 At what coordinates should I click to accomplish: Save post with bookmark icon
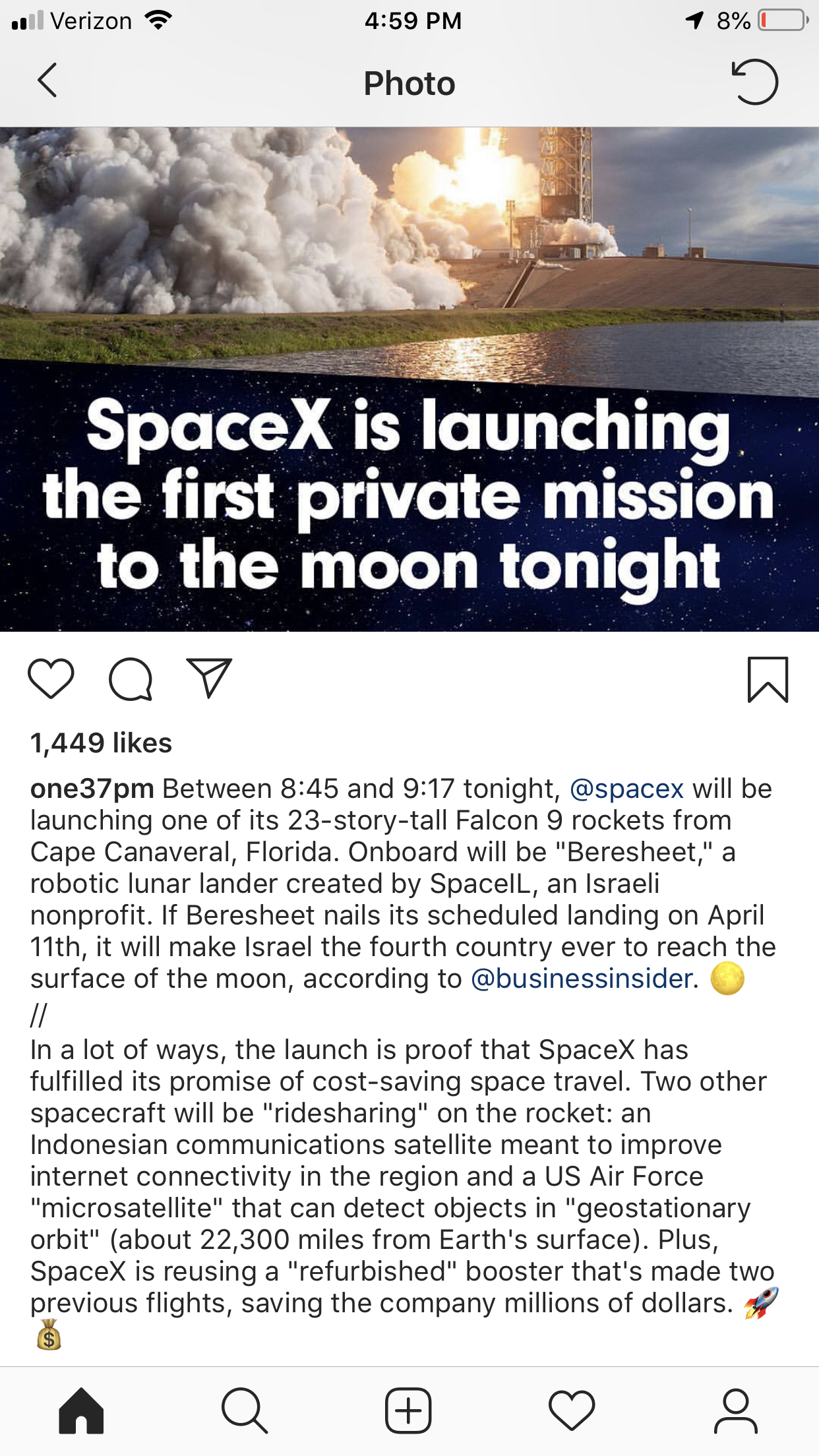[x=768, y=679]
